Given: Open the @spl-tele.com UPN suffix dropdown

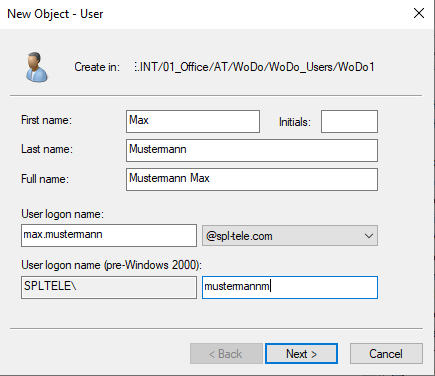Looking at the screenshot, I should click(290, 236).
